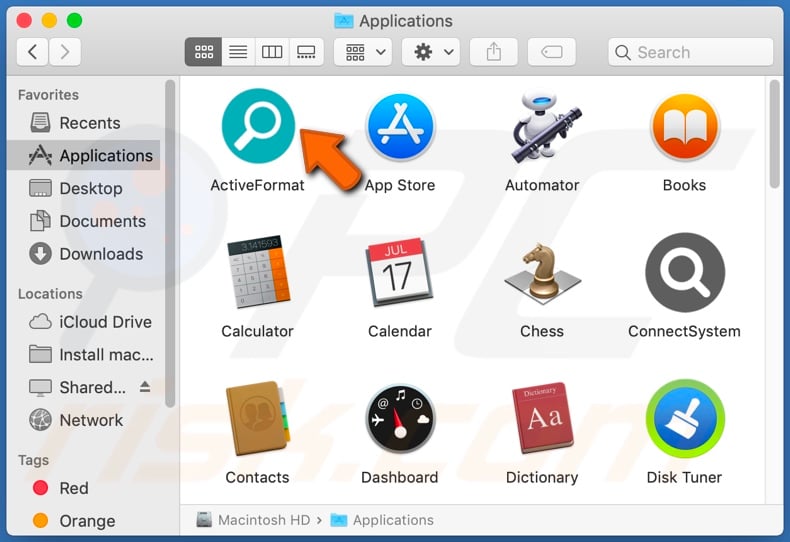Viewport: 790px width, 542px height.
Task: Select the Disk Tuner app icon
Action: coord(685,418)
